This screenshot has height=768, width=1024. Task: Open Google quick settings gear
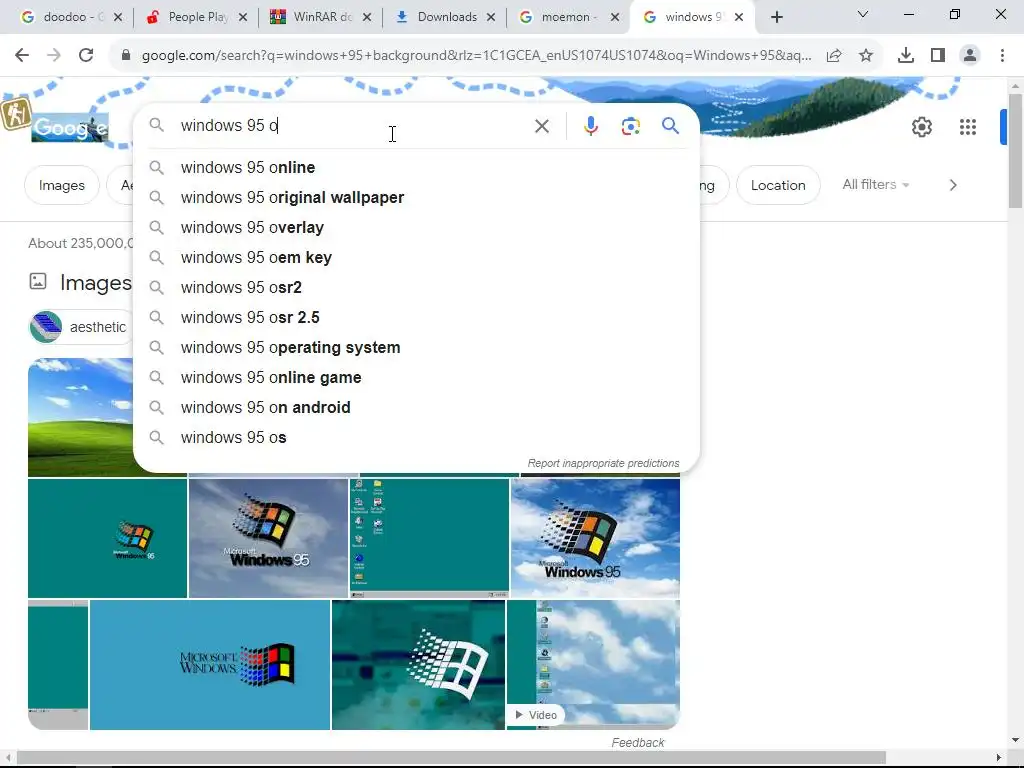coord(921,127)
